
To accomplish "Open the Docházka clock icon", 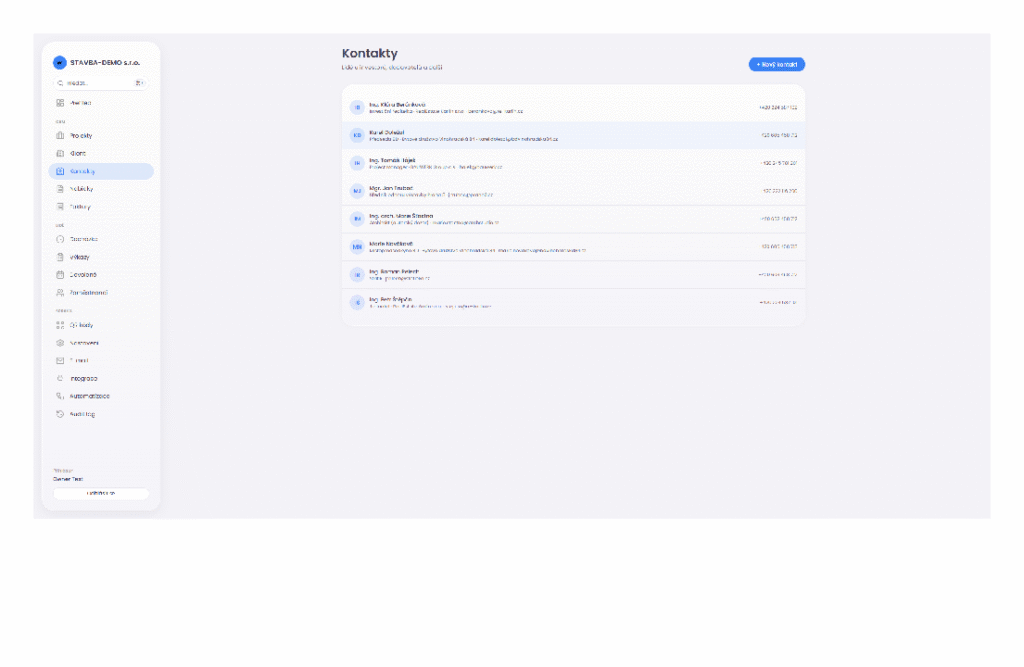I will click(x=60, y=239).
